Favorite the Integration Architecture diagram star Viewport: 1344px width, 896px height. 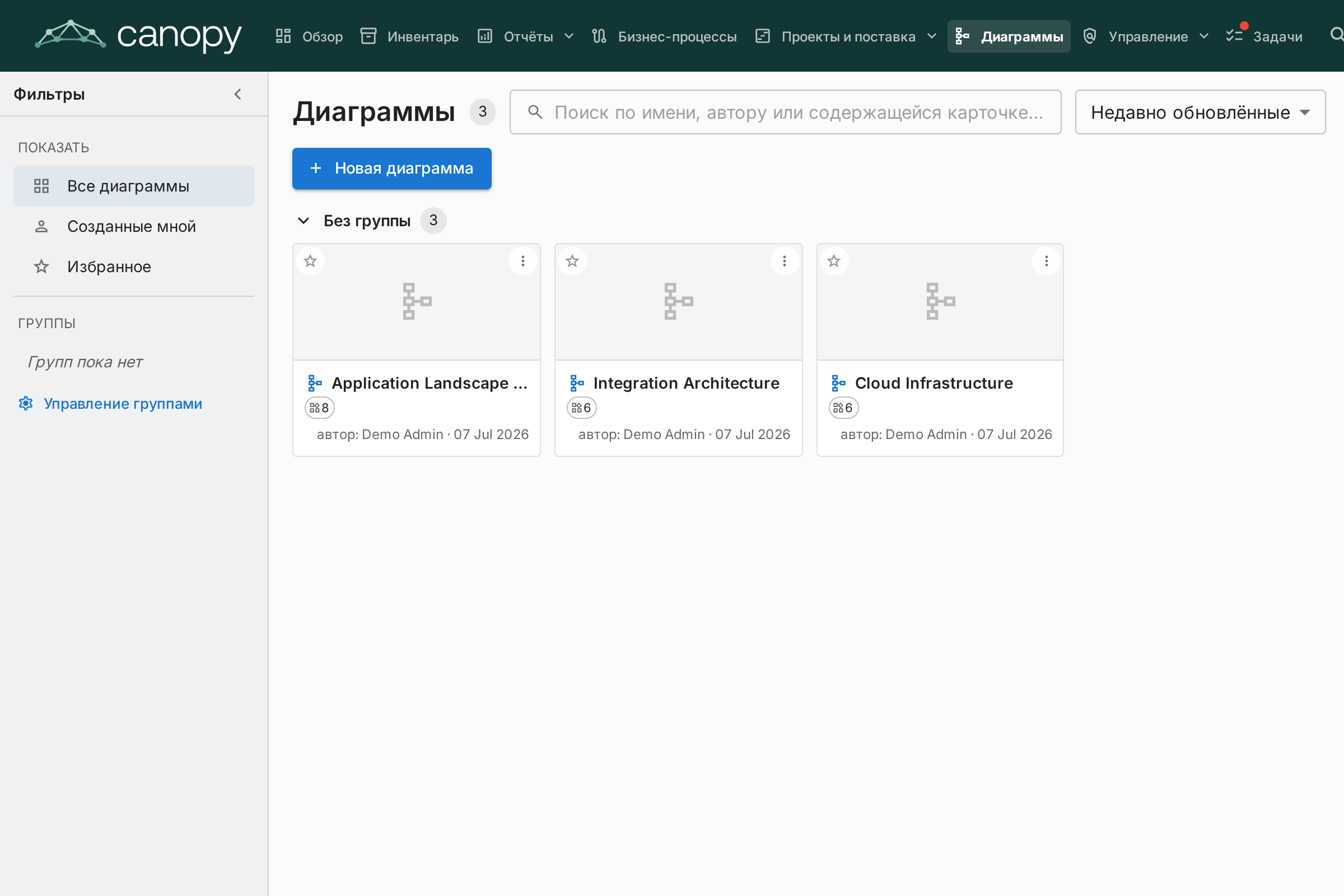572,261
